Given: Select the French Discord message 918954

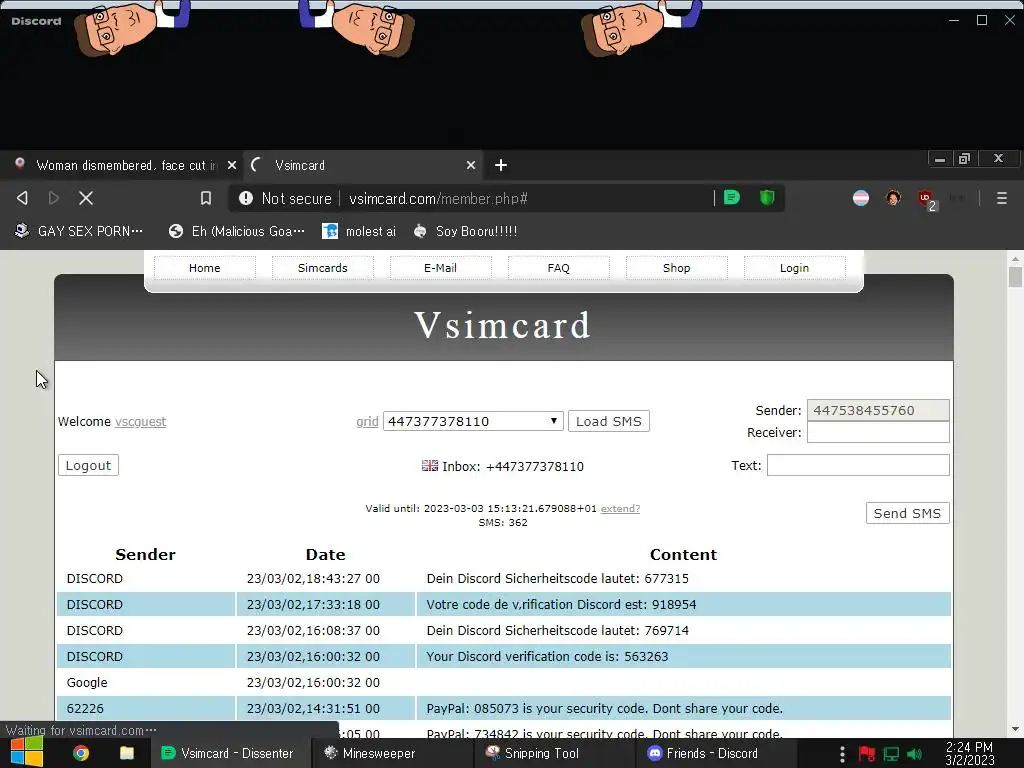Looking at the screenshot, I should pyautogui.click(x=561, y=605).
